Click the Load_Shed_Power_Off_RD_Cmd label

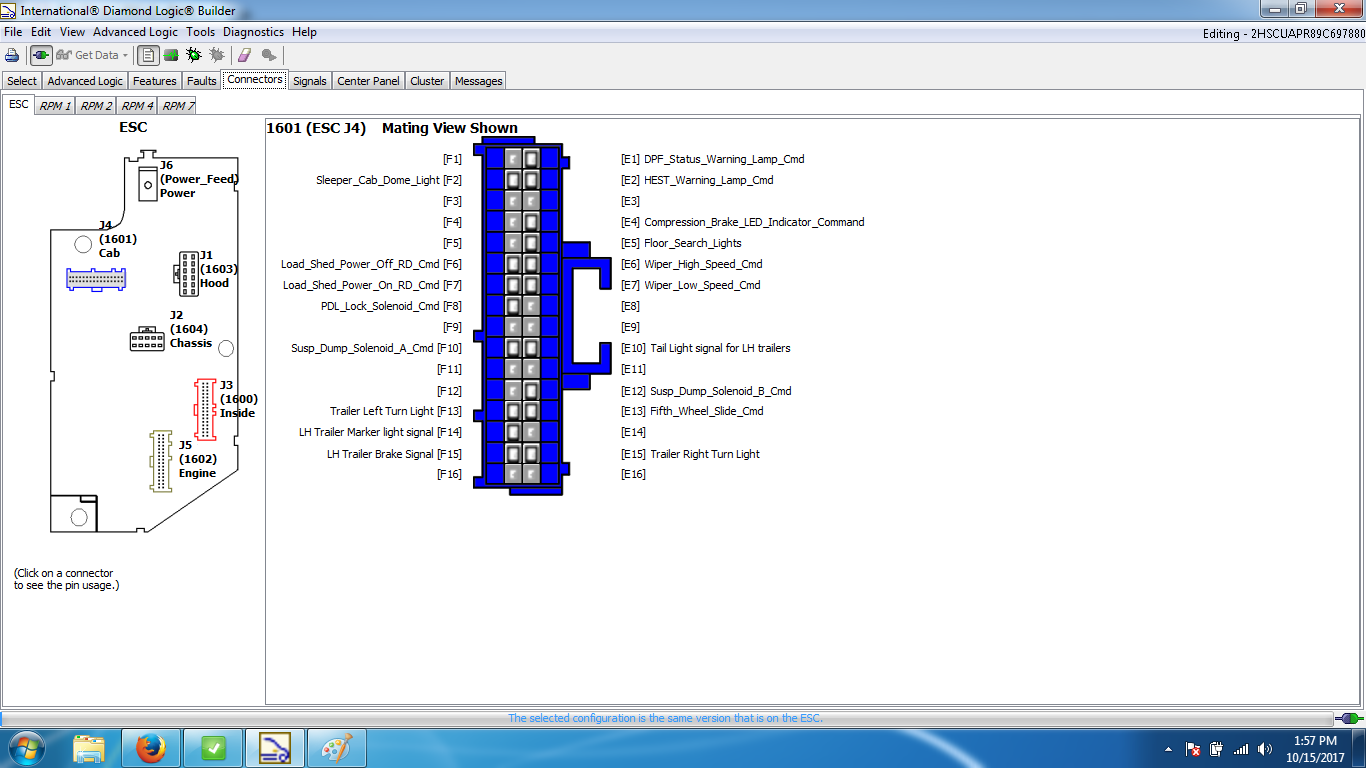pos(361,264)
